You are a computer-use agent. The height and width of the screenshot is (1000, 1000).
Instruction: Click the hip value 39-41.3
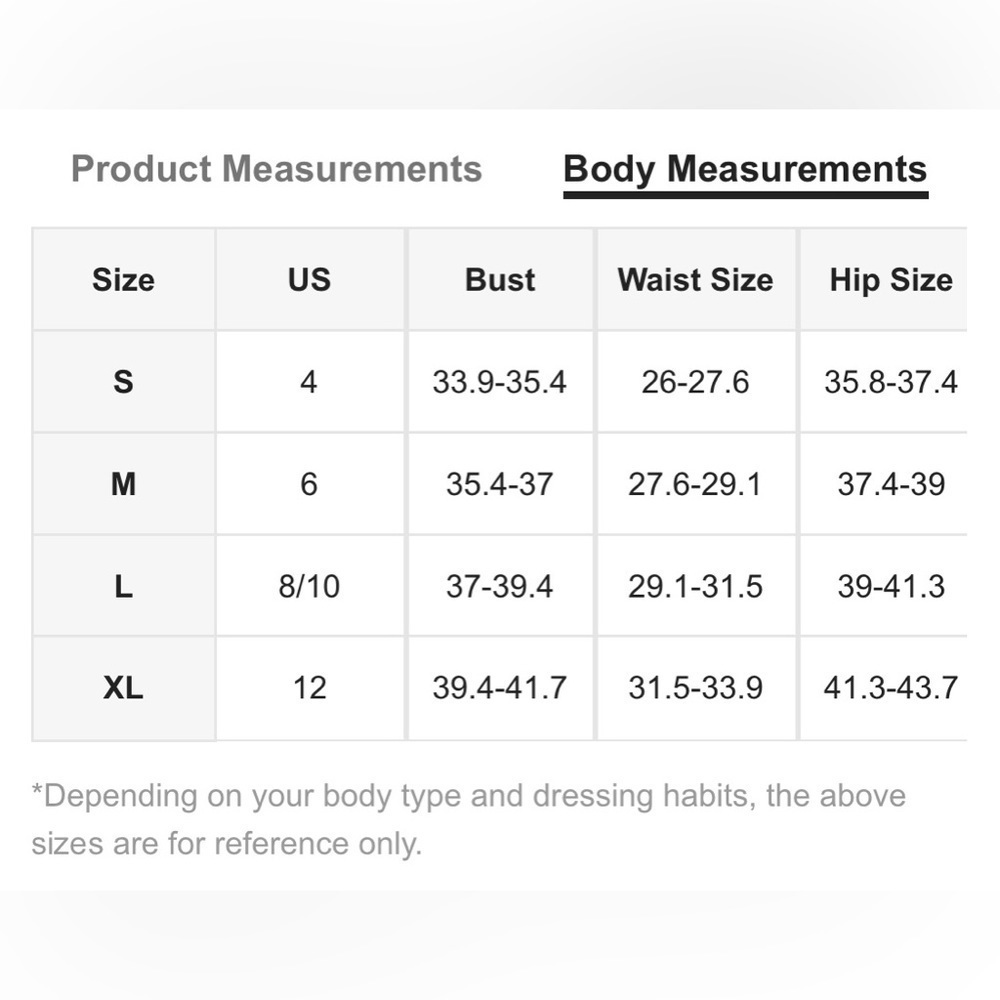(x=891, y=586)
